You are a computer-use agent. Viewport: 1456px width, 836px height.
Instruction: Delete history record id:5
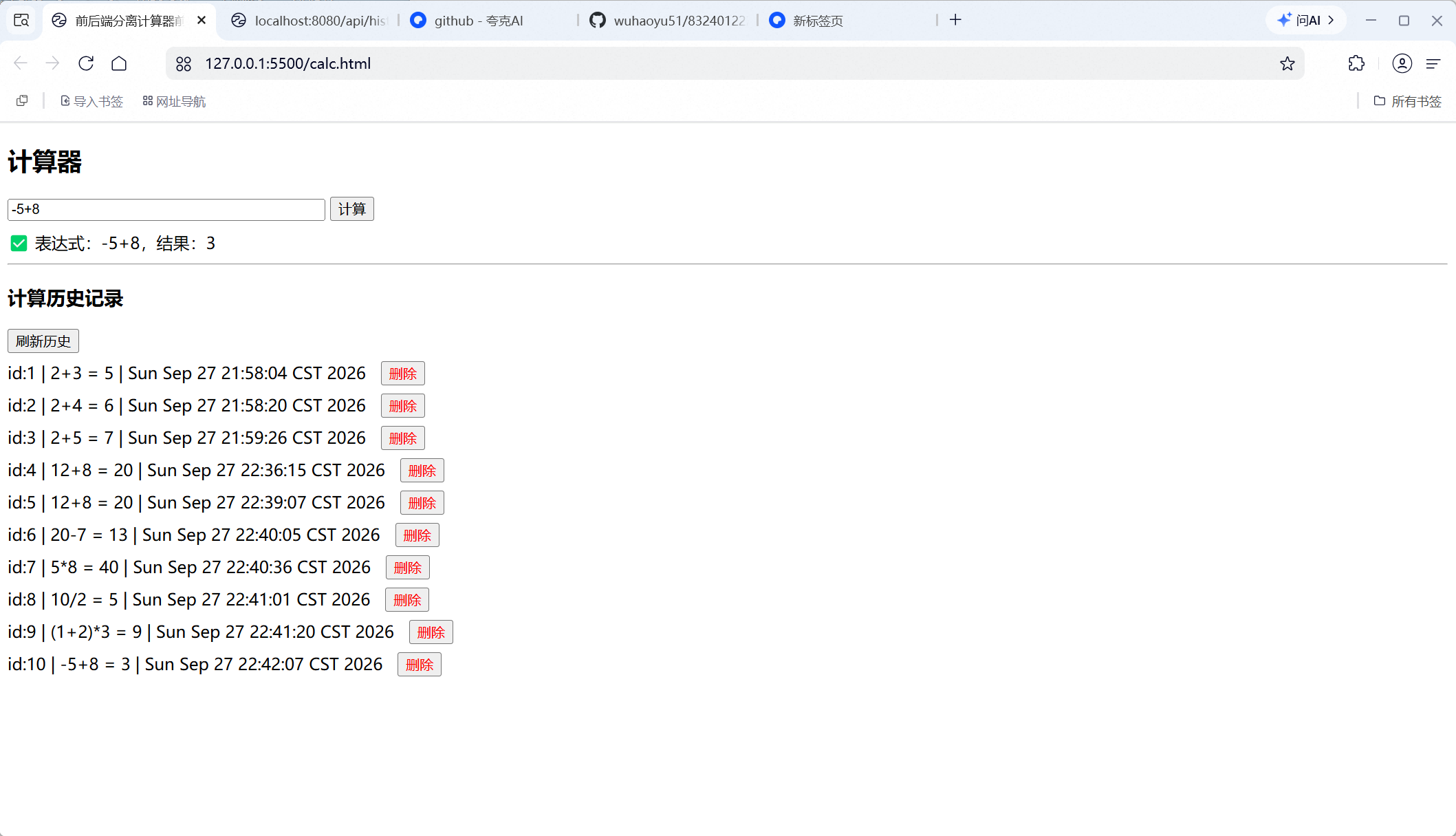[422, 503]
